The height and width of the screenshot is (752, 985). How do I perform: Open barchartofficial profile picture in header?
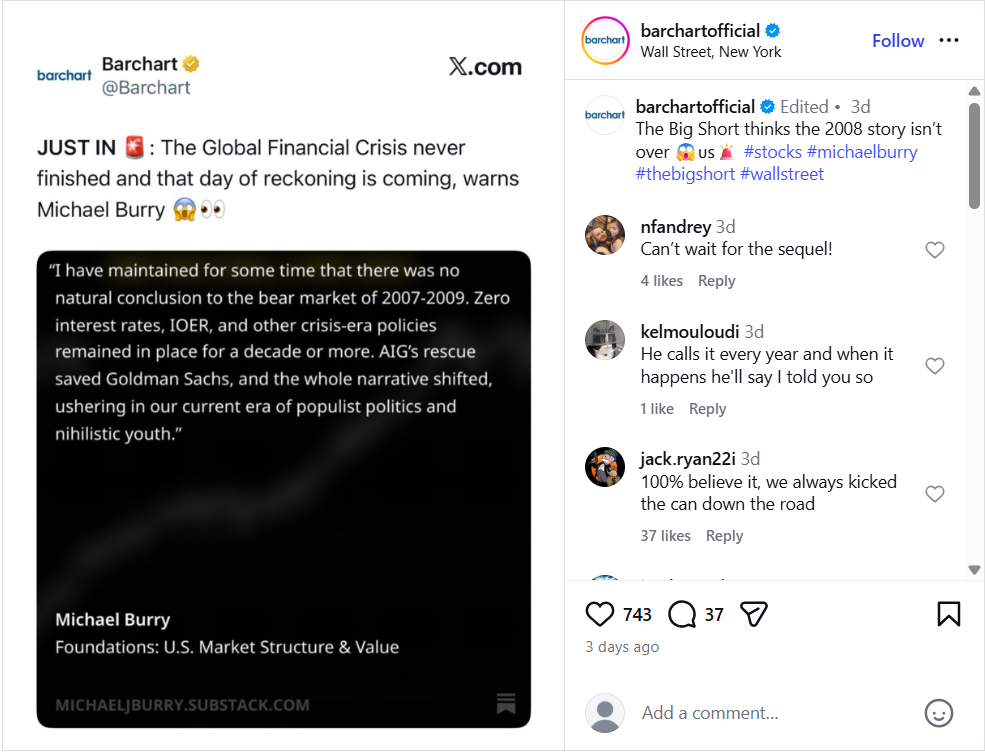tap(605, 41)
